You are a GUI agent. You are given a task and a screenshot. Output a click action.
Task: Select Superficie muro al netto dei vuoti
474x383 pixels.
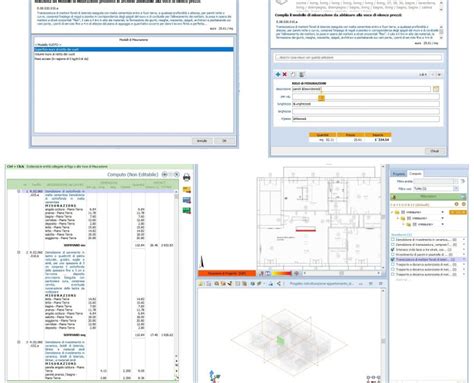point(134,49)
